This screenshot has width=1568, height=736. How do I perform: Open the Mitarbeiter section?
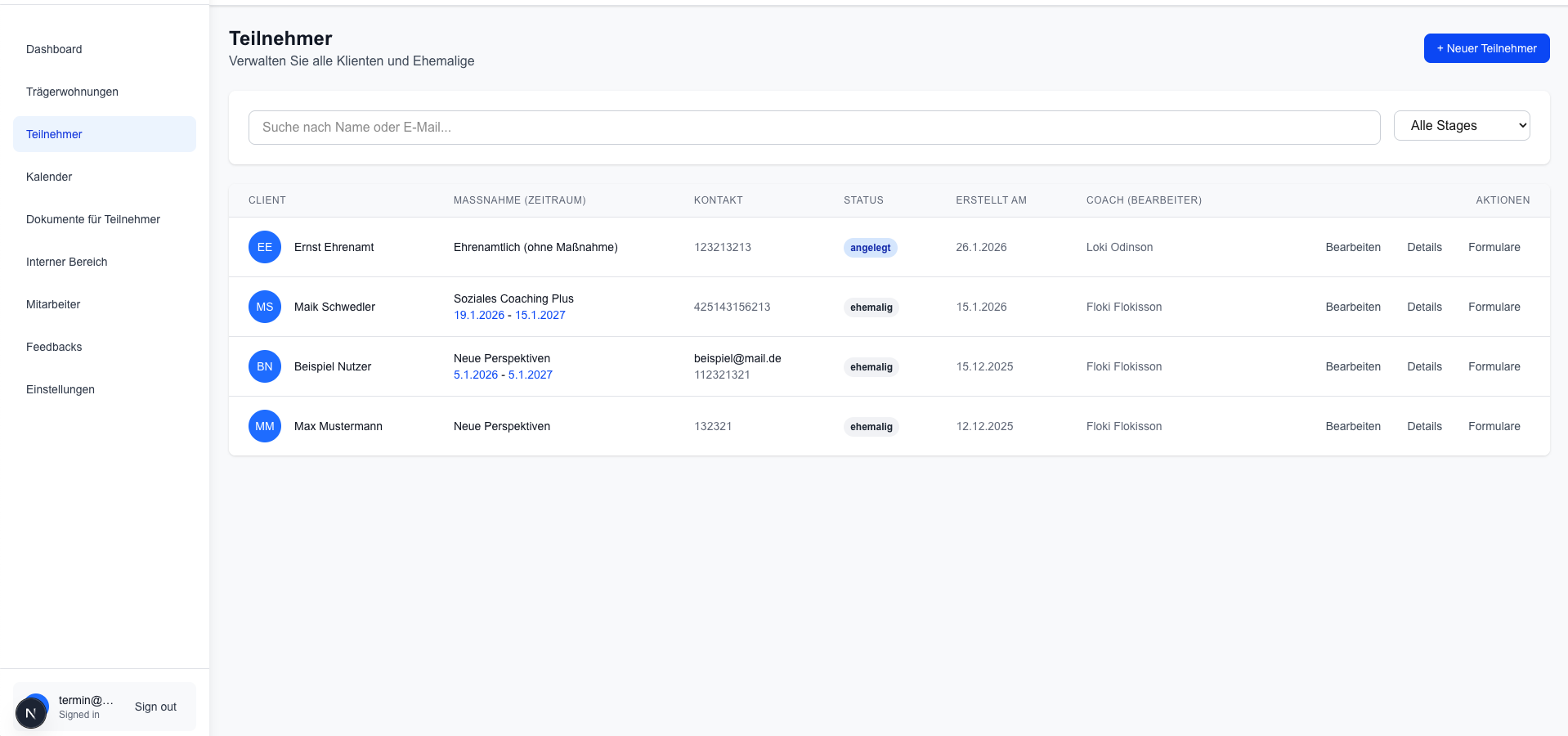[53, 304]
